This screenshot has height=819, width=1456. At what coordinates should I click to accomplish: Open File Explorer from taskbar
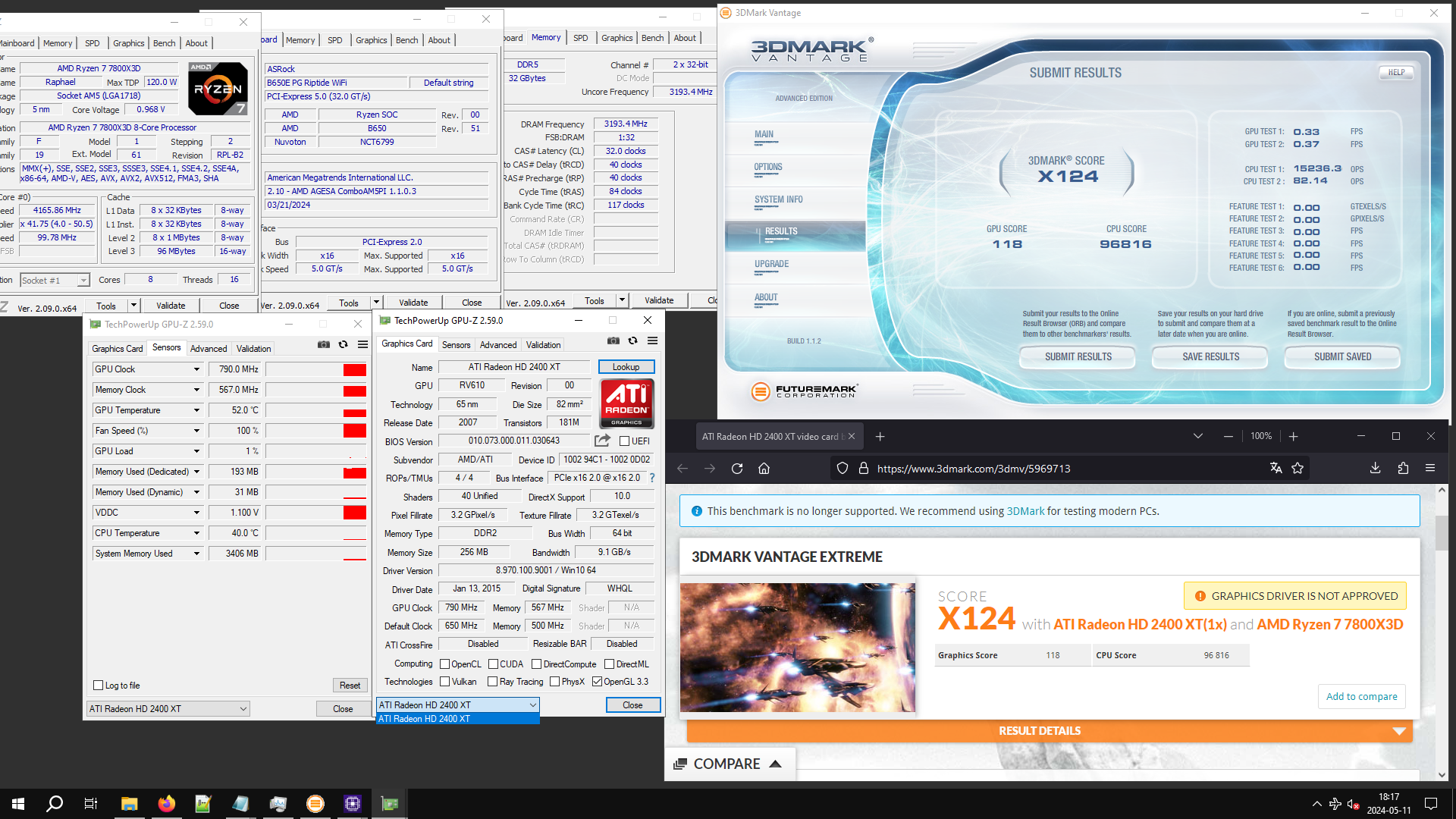(x=129, y=804)
